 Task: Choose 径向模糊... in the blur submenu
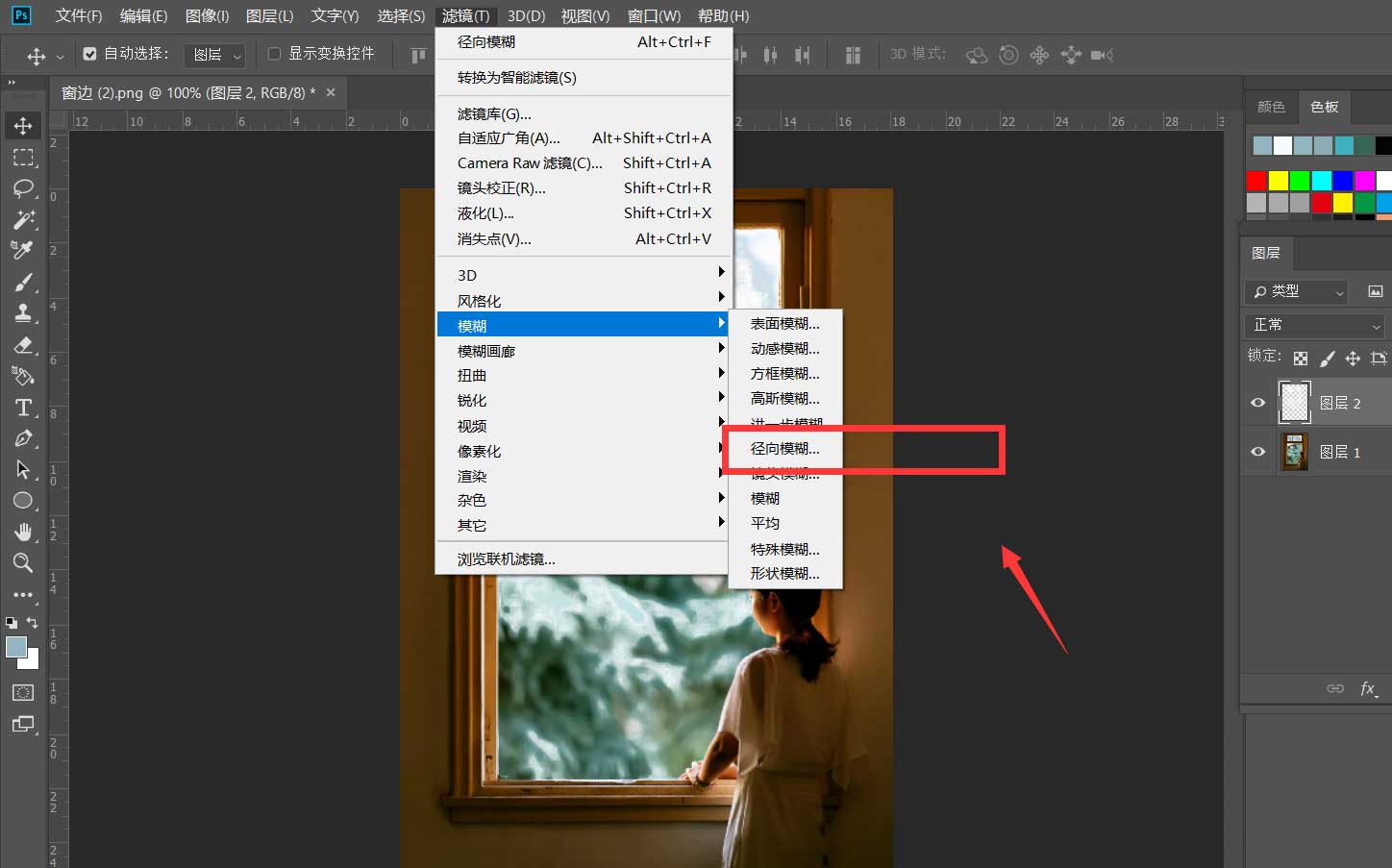(x=785, y=449)
